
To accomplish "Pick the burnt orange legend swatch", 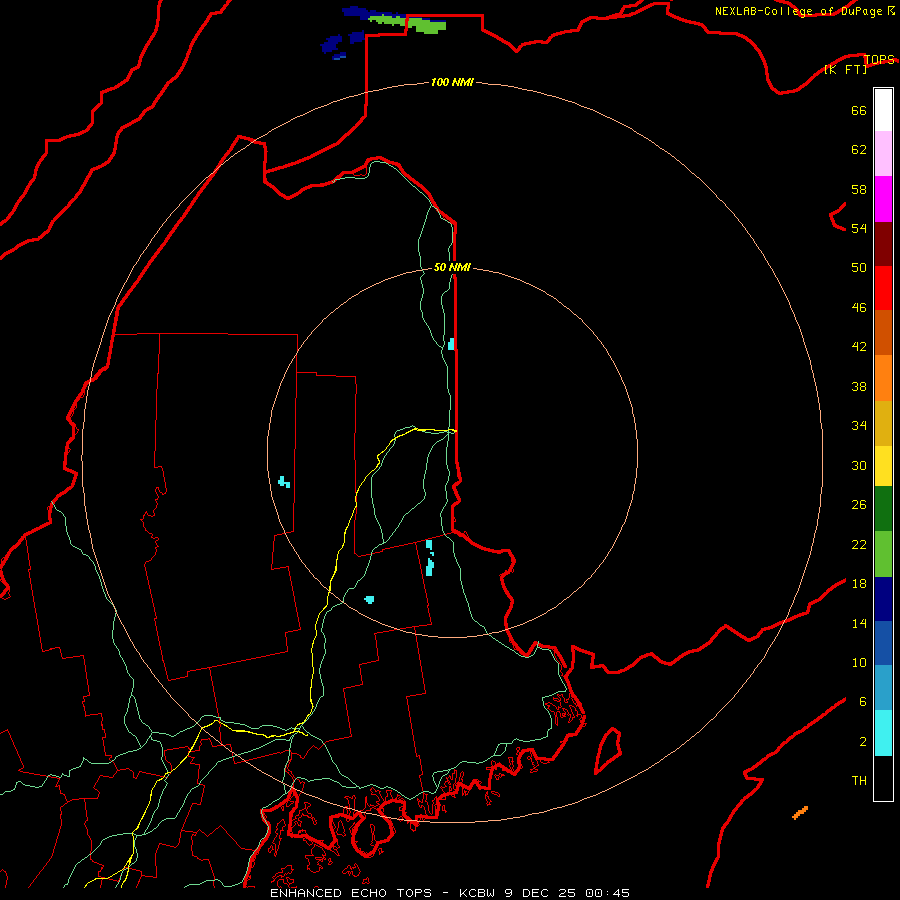I will coord(883,332).
